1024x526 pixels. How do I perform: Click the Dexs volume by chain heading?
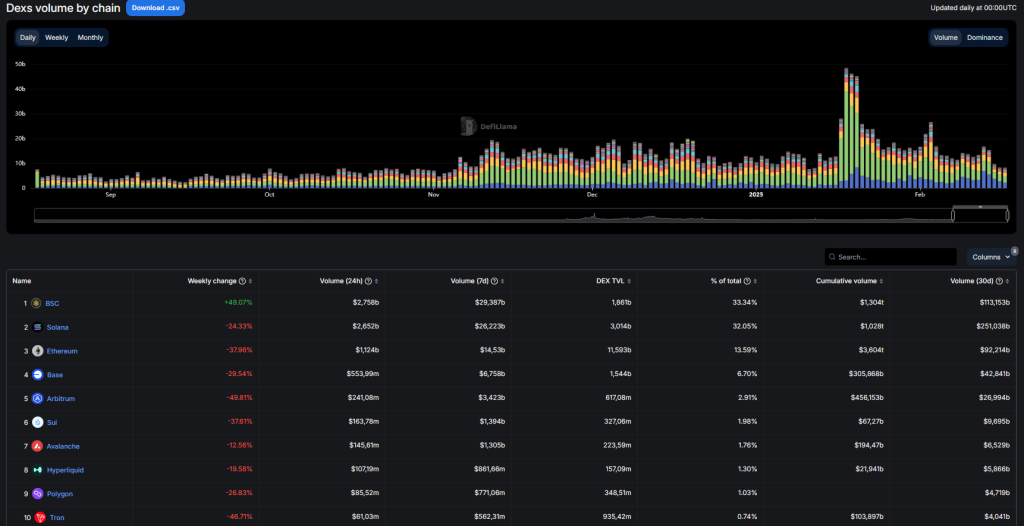pos(63,8)
